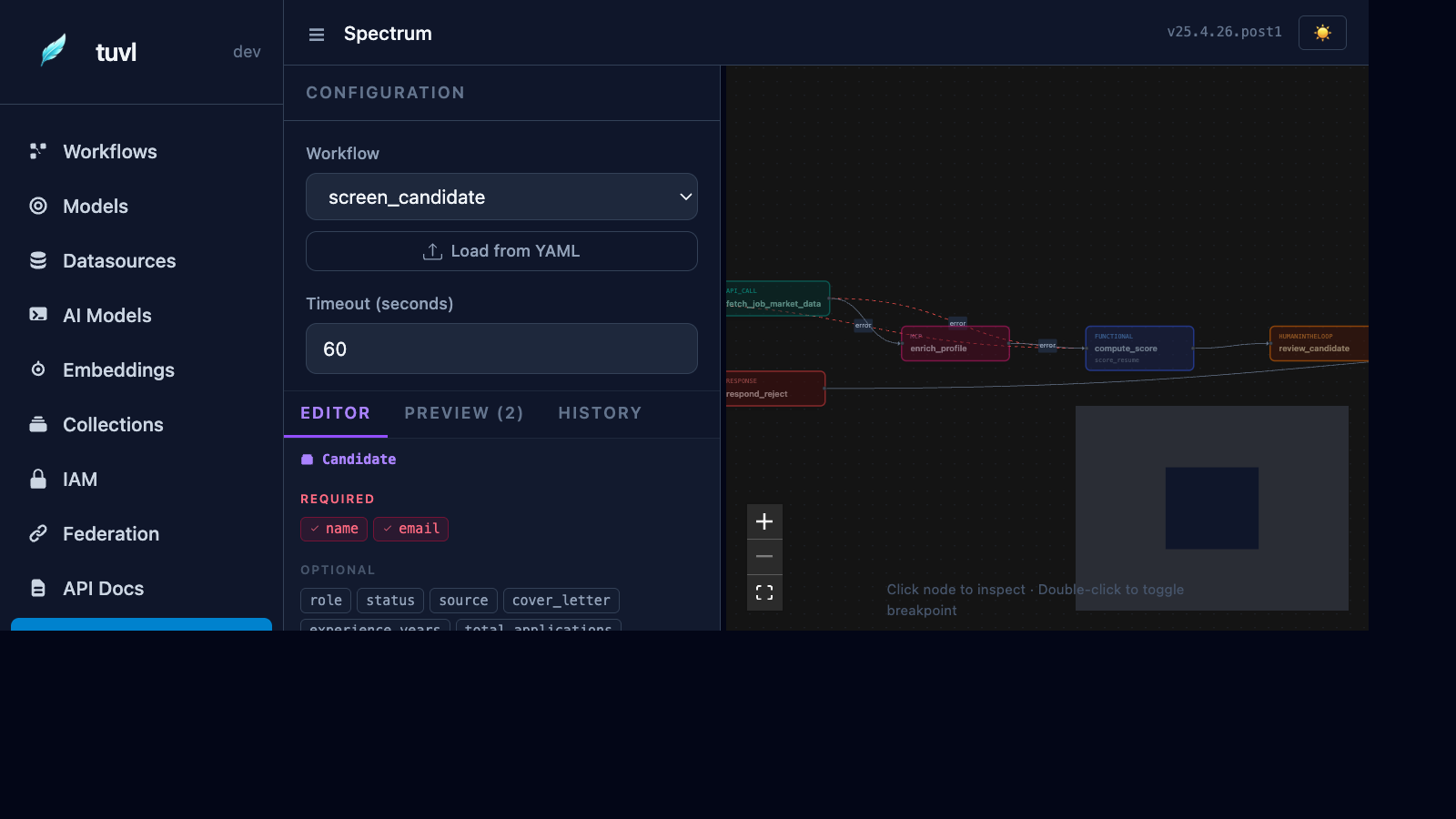Select the compute_score node
Viewport: 1456px width, 819px height.
(1139, 348)
